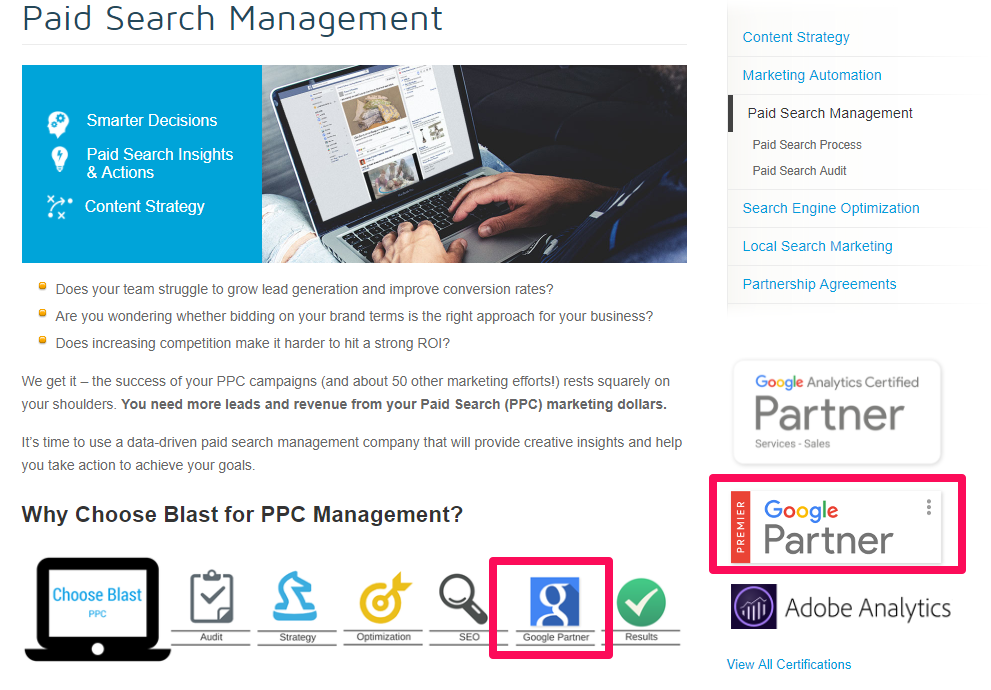Click the SEO magnifying glass icon
991x690 pixels.
coord(463,598)
